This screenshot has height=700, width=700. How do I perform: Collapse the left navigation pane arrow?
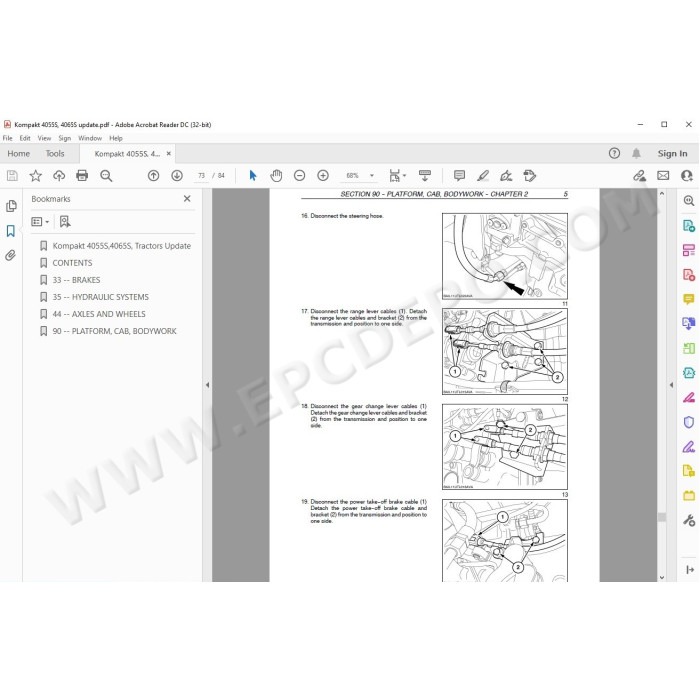click(207, 385)
